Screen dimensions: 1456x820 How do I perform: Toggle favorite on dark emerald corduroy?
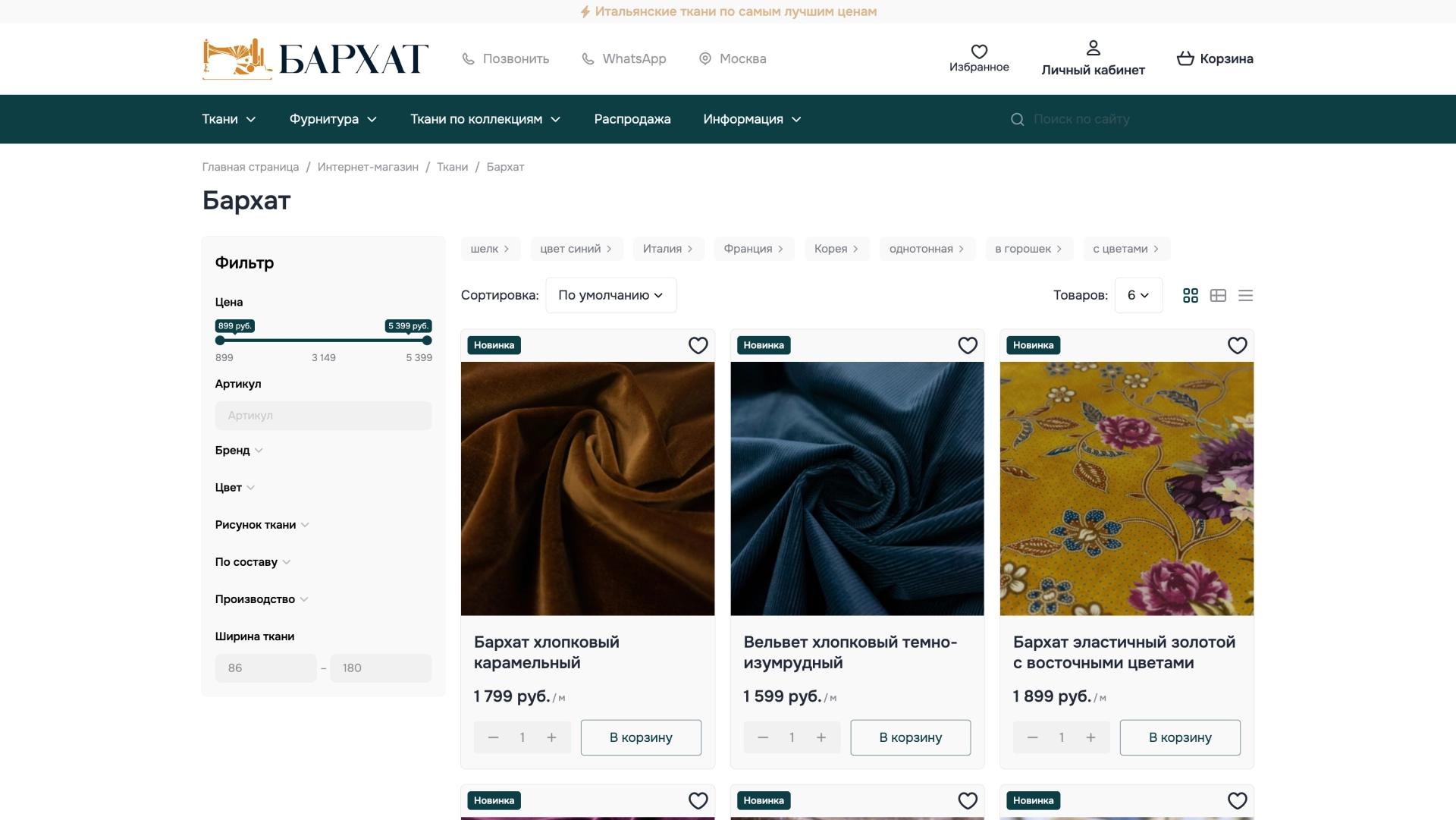pos(968,346)
